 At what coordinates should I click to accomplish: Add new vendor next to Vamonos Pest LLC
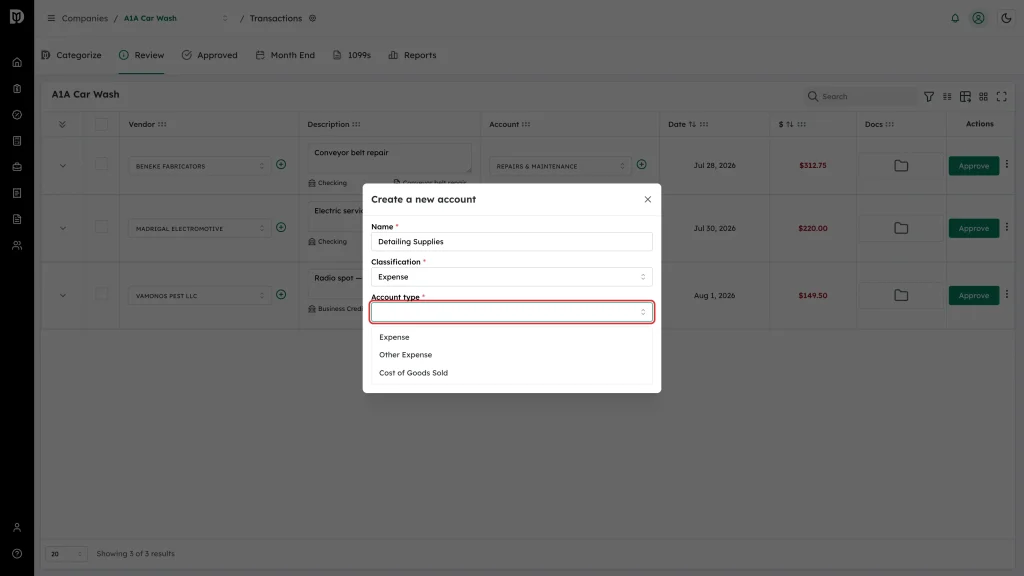click(281, 295)
